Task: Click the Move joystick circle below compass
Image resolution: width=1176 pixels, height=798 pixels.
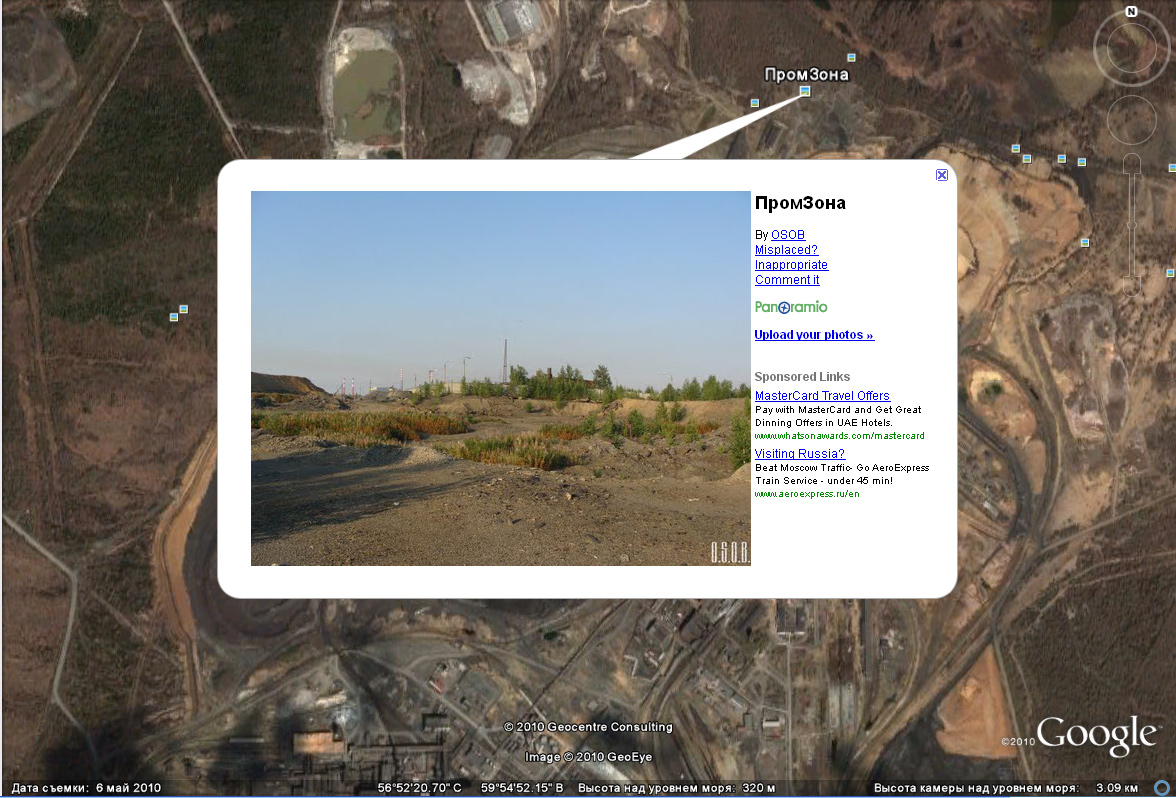Action: [1132, 120]
